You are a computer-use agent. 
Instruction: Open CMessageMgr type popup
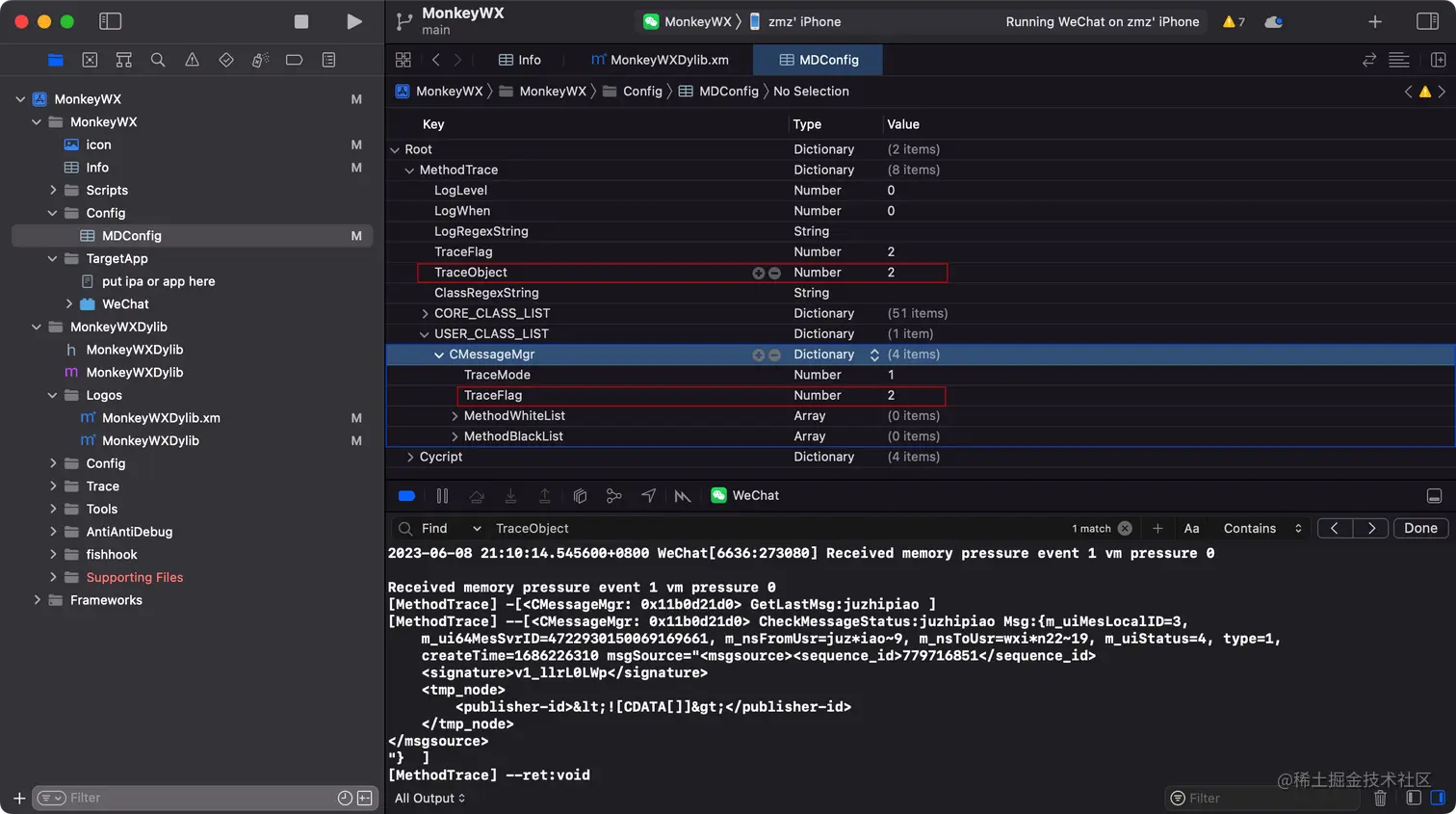(874, 354)
